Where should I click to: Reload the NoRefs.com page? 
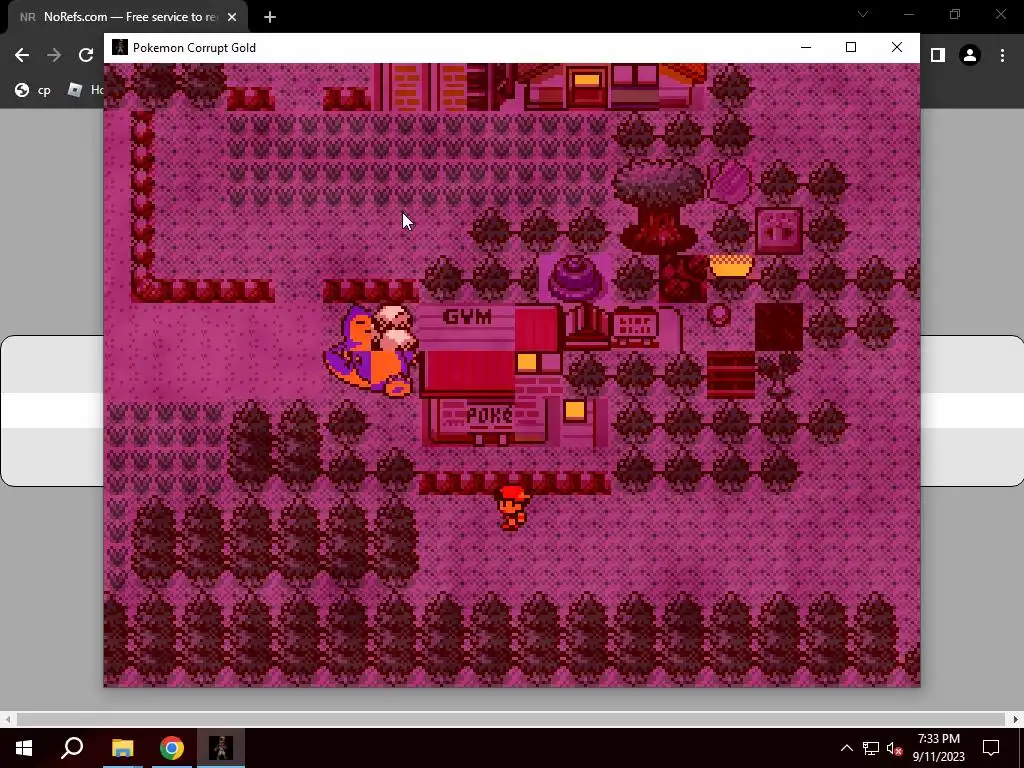point(86,56)
